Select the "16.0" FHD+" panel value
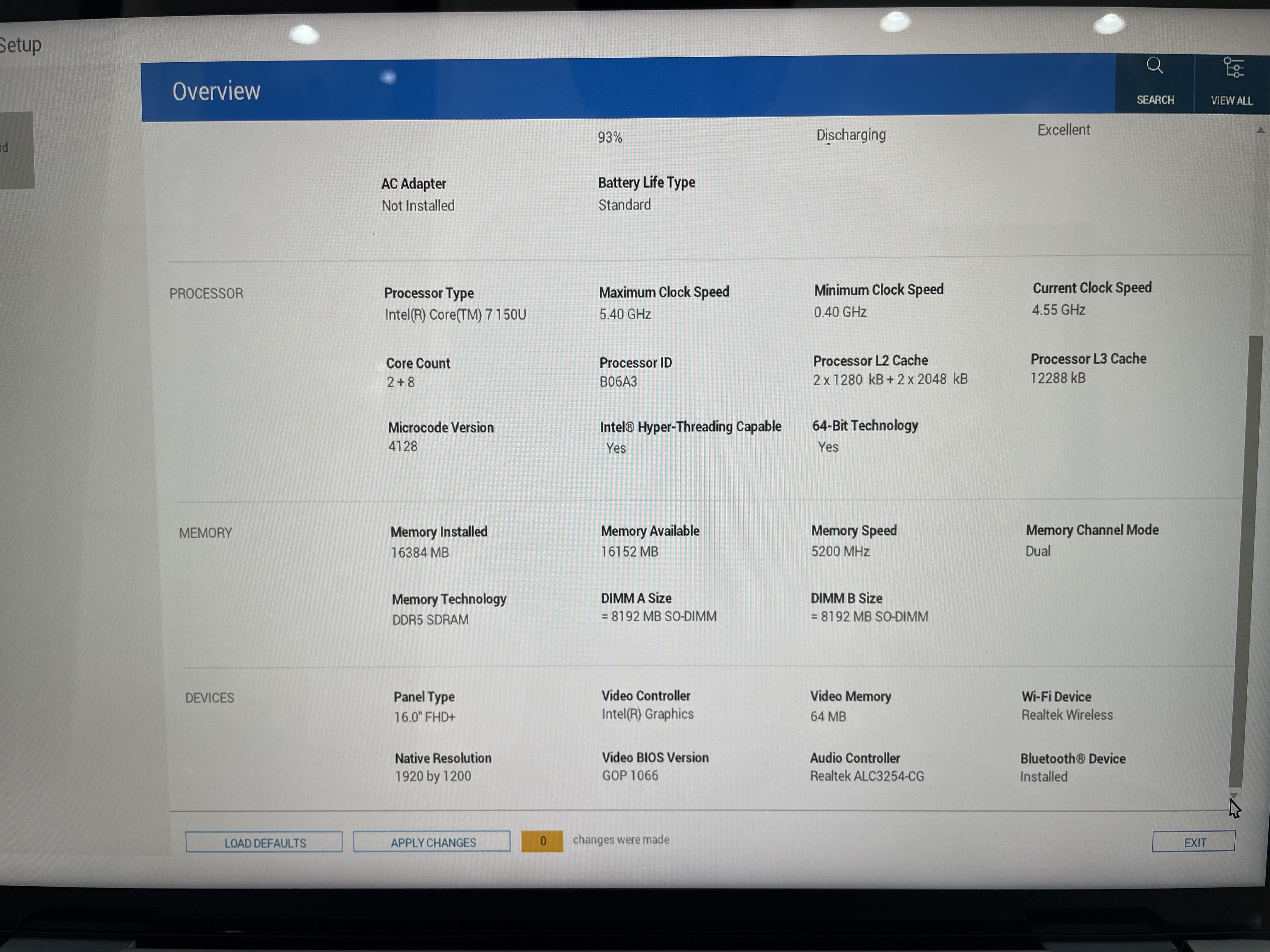1270x952 pixels. coord(424,717)
